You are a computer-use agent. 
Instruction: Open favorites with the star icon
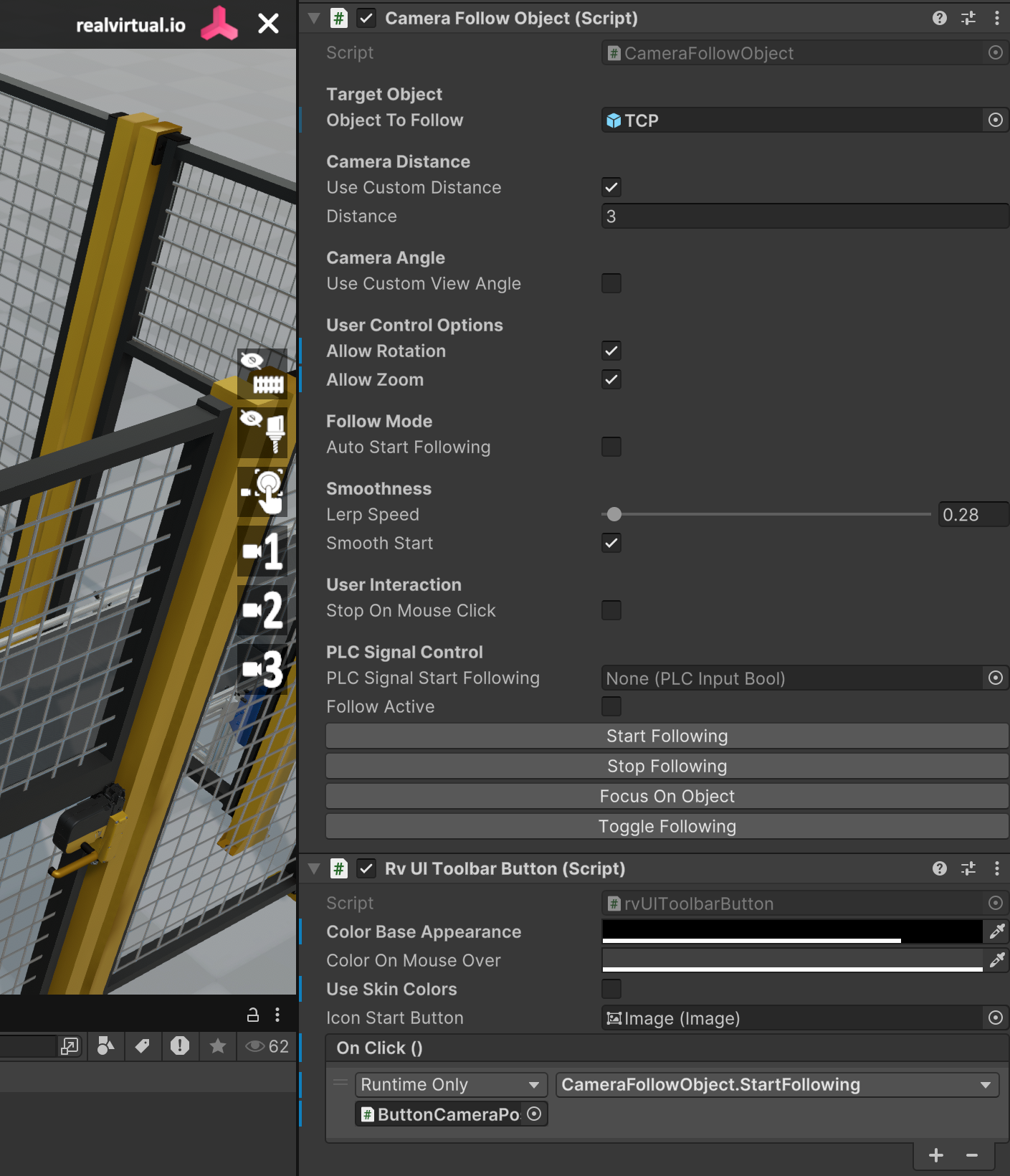[218, 1046]
